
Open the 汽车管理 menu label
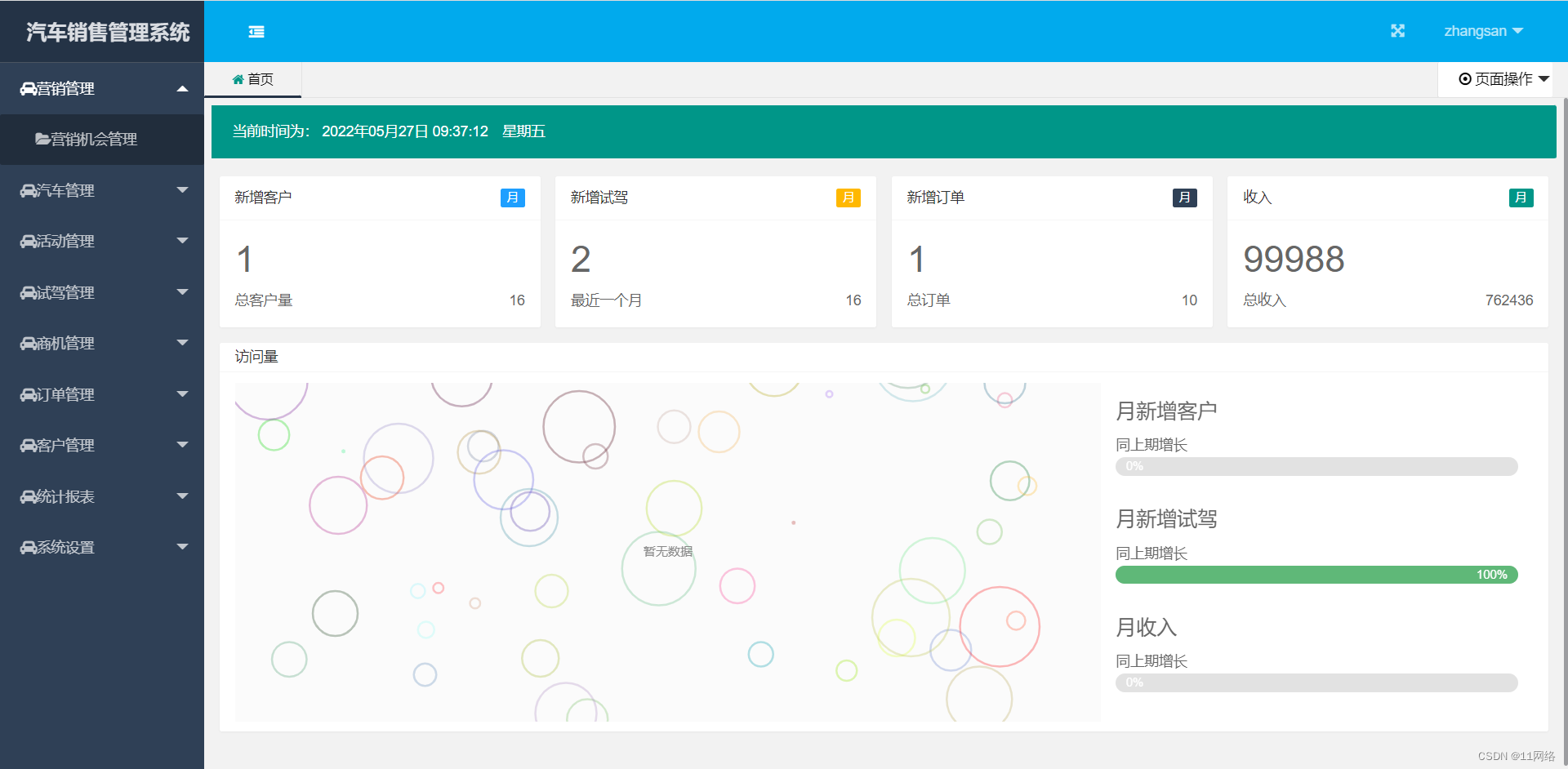tap(66, 191)
